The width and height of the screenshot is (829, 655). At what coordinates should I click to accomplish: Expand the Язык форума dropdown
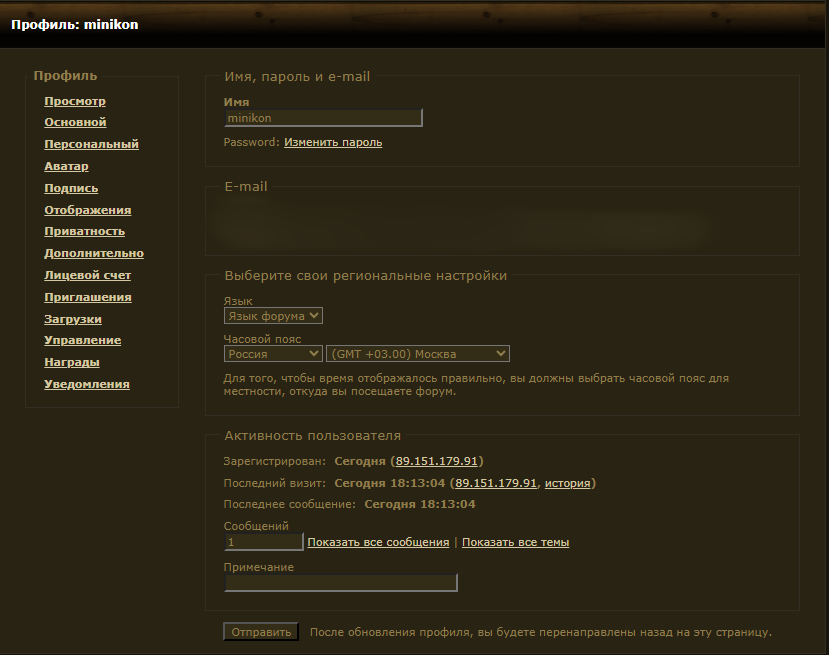[x=273, y=316]
